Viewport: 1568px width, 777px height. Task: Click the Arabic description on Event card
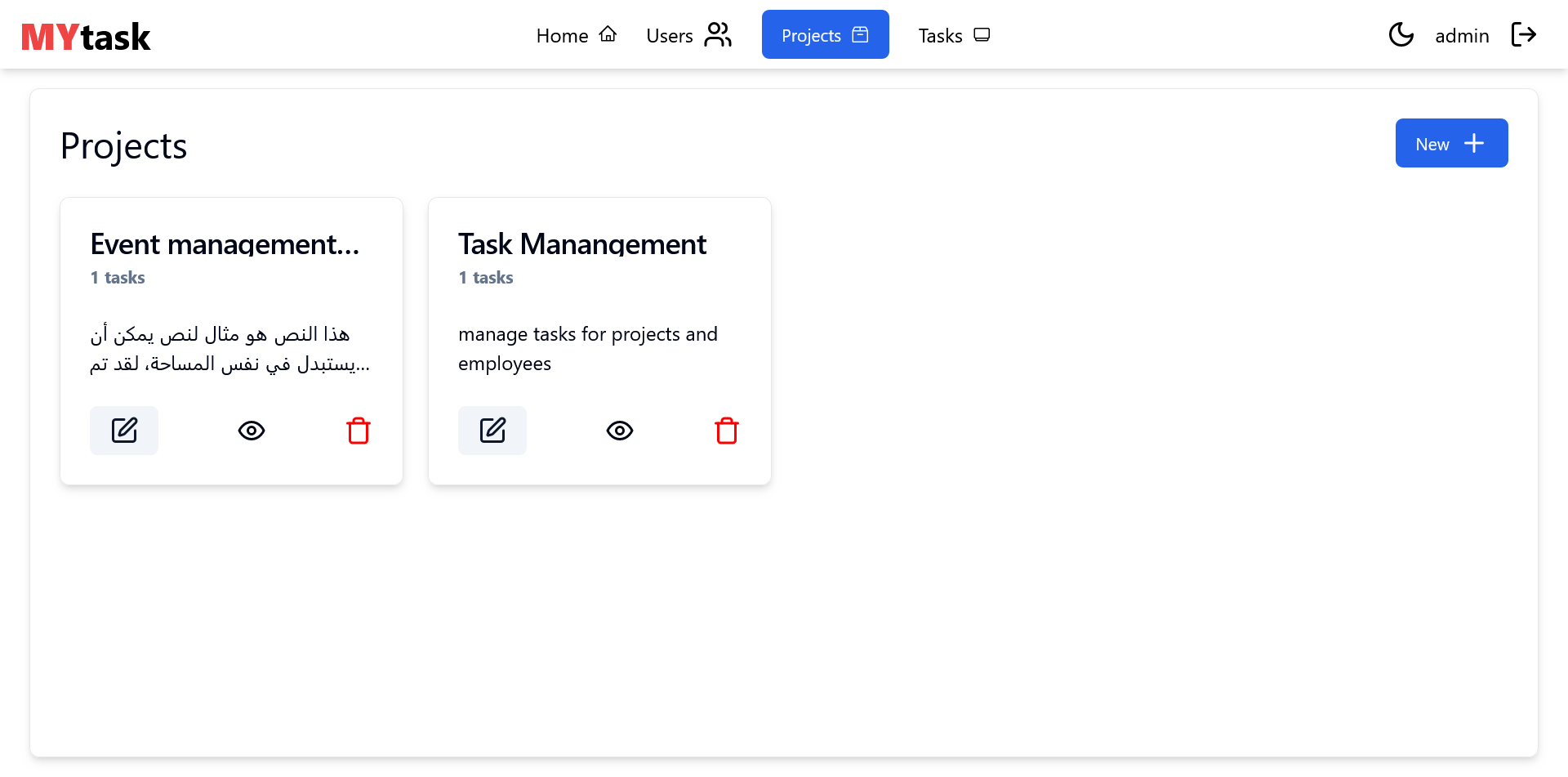(x=229, y=349)
